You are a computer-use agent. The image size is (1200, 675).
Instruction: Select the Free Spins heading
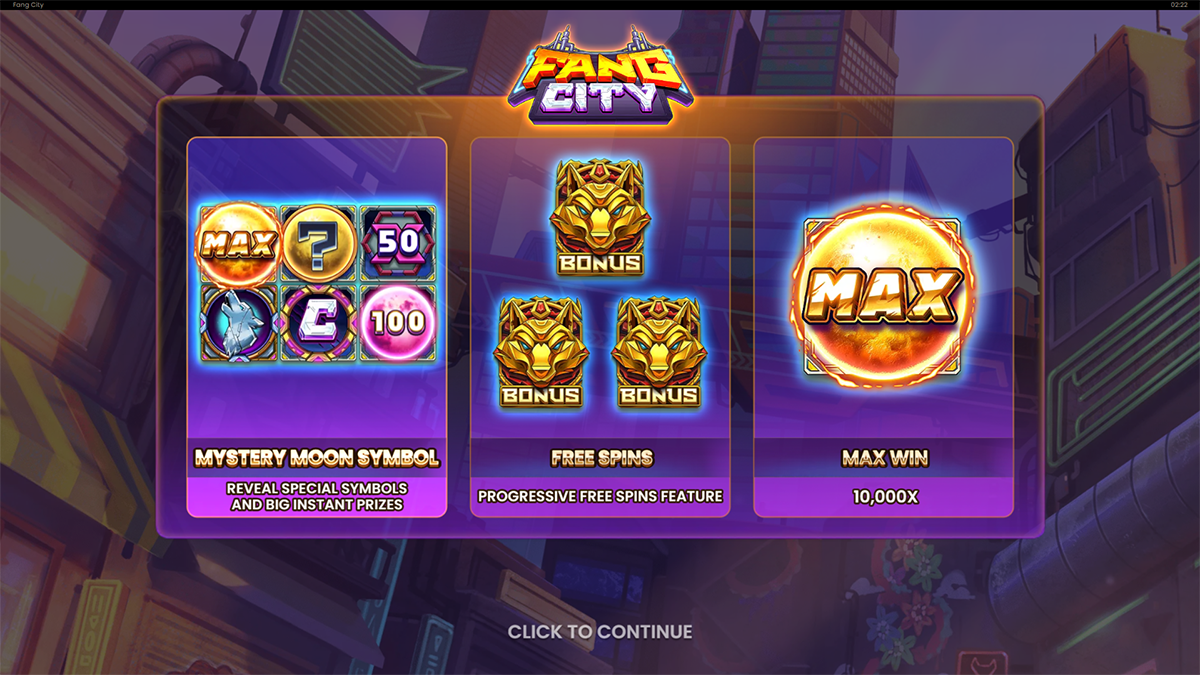point(601,458)
